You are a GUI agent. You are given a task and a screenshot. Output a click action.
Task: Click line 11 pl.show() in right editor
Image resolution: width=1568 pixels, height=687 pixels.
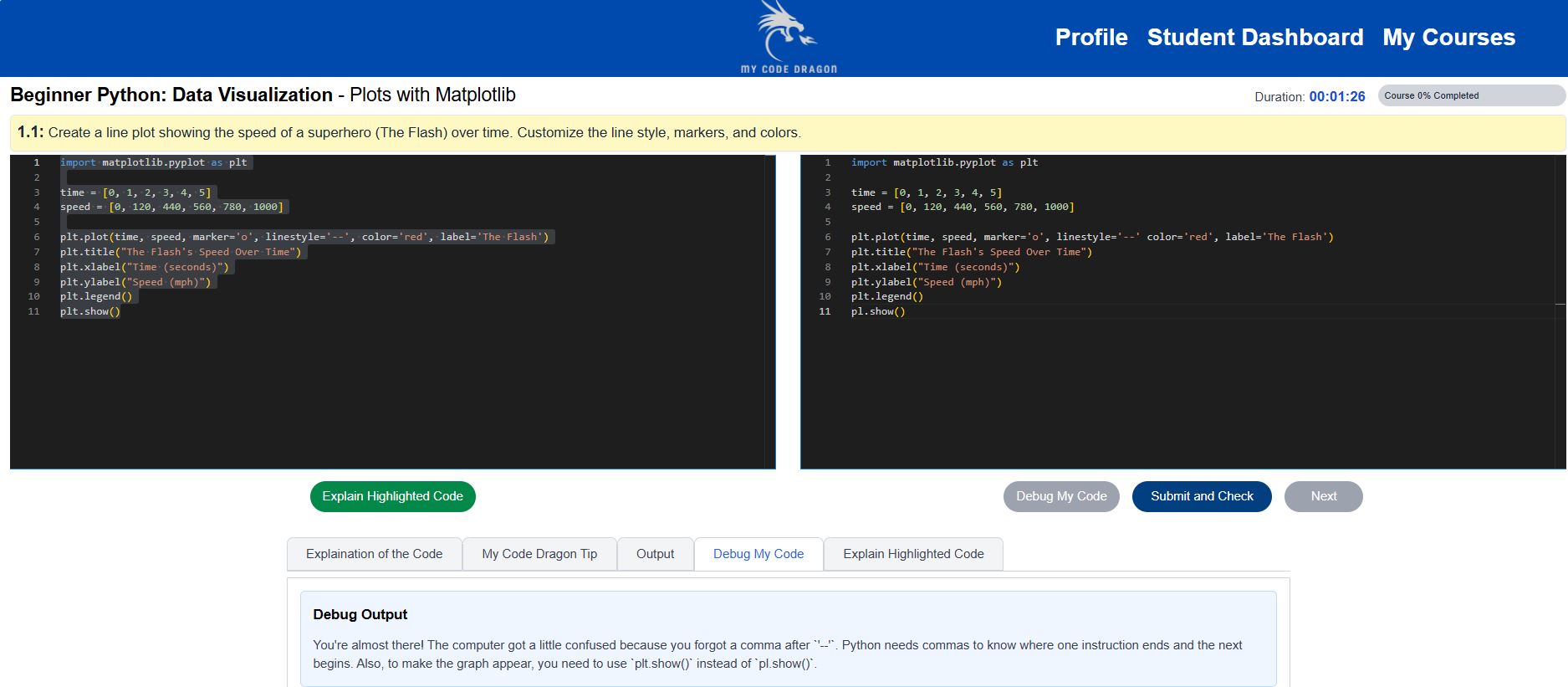point(878,311)
